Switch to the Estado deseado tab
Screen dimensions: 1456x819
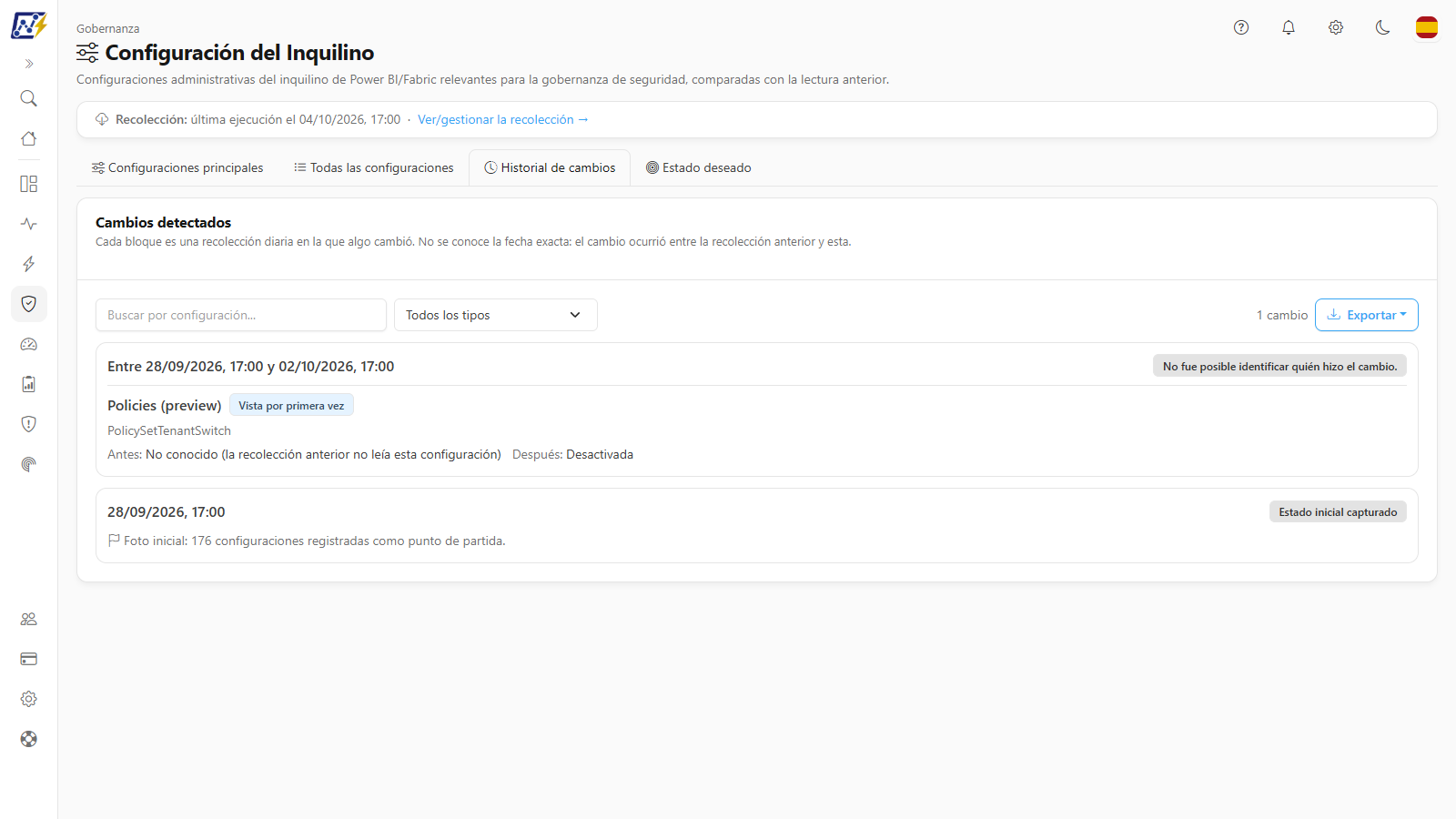point(699,167)
